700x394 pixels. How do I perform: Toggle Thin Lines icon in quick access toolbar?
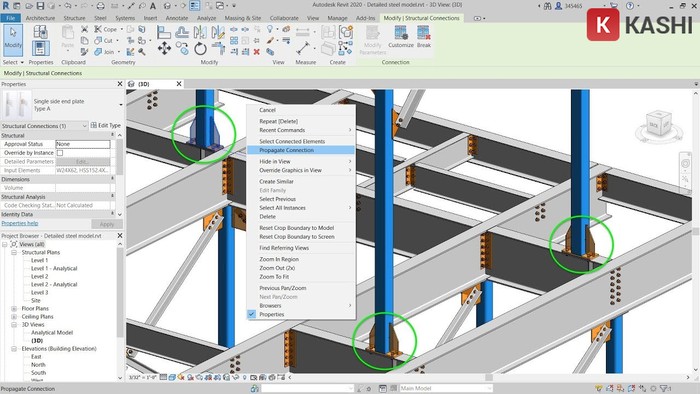195,6
